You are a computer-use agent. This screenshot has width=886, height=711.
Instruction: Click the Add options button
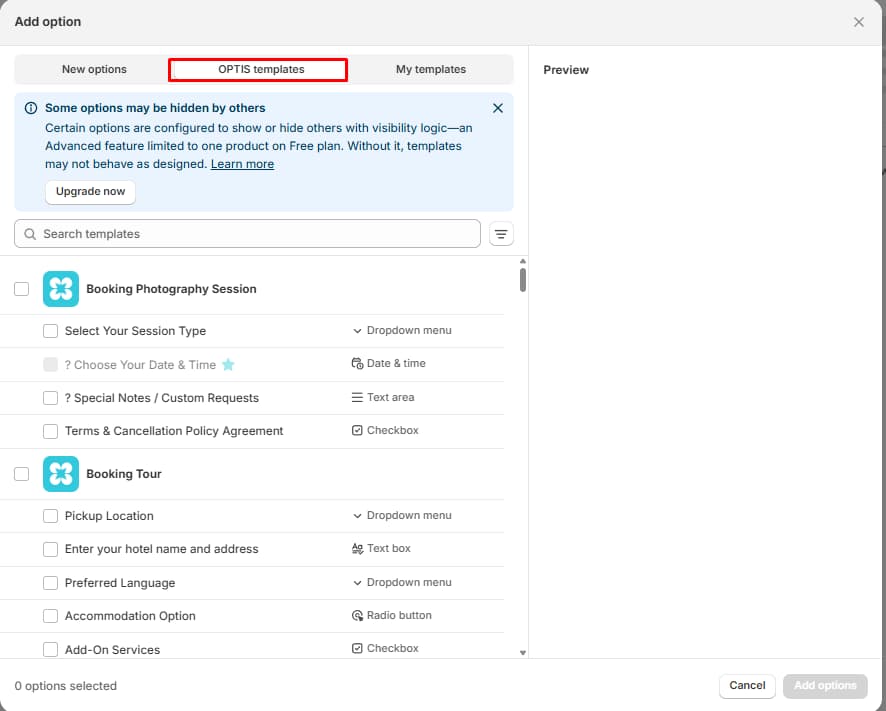click(x=825, y=686)
